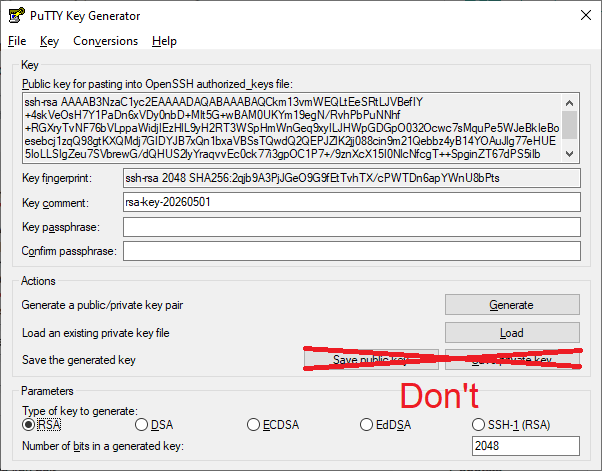Image resolution: width=602 pixels, height=471 pixels.
Task: Select the DSA key type
Action: pos(154,425)
